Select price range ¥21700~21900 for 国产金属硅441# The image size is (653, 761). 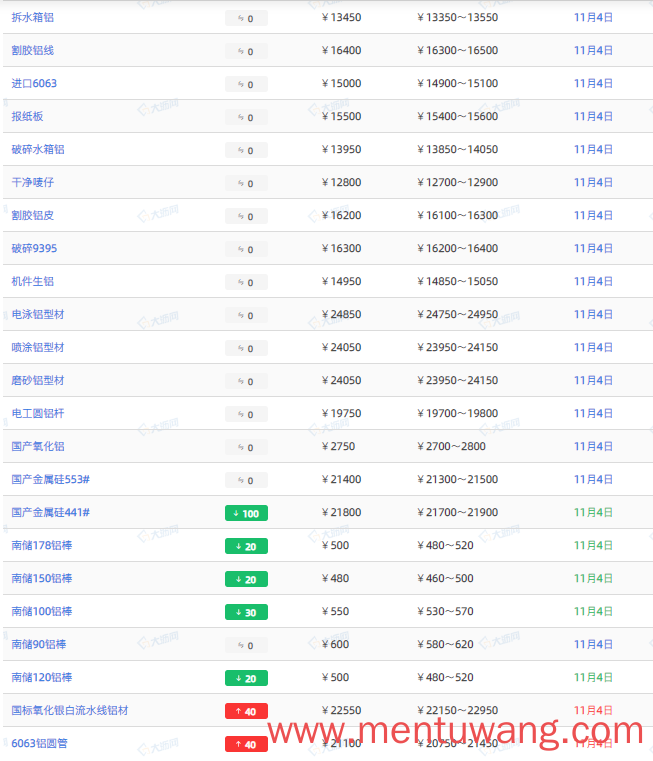[458, 513]
